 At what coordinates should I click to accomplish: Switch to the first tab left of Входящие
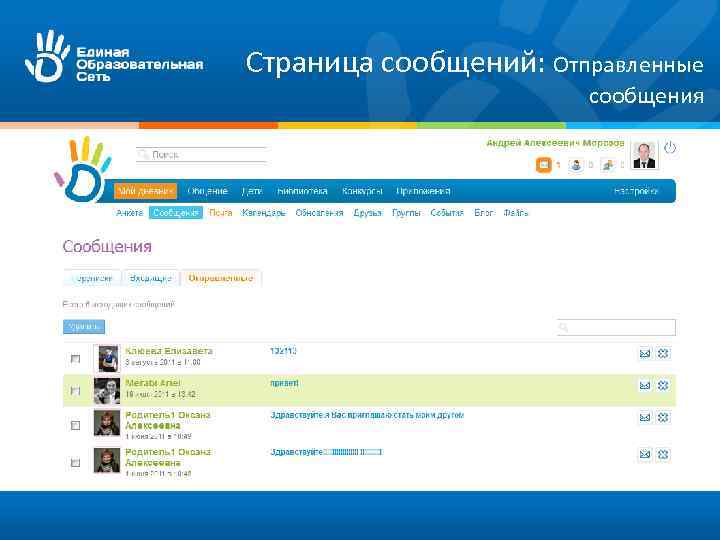point(92,278)
